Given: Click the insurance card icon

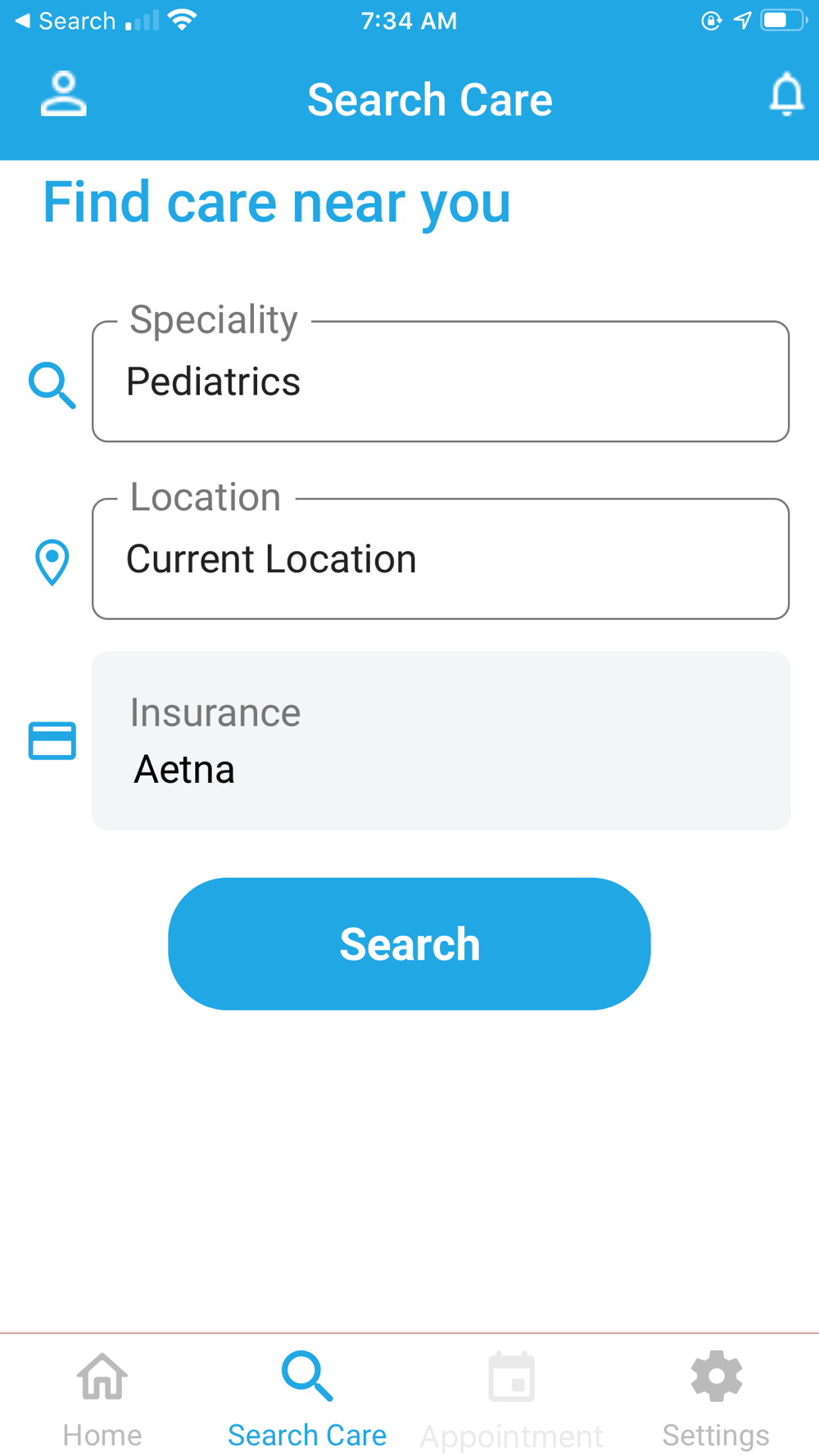Looking at the screenshot, I should click(x=52, y=740).
